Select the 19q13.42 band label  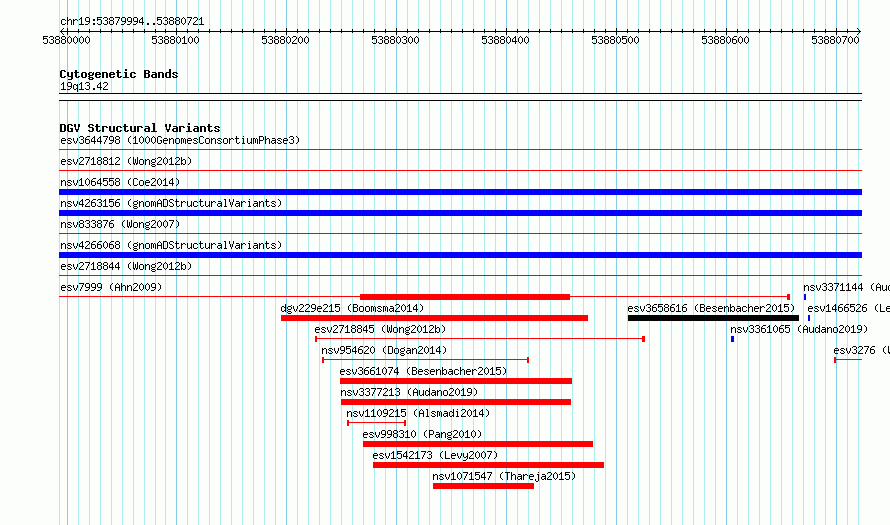(84, 86)
